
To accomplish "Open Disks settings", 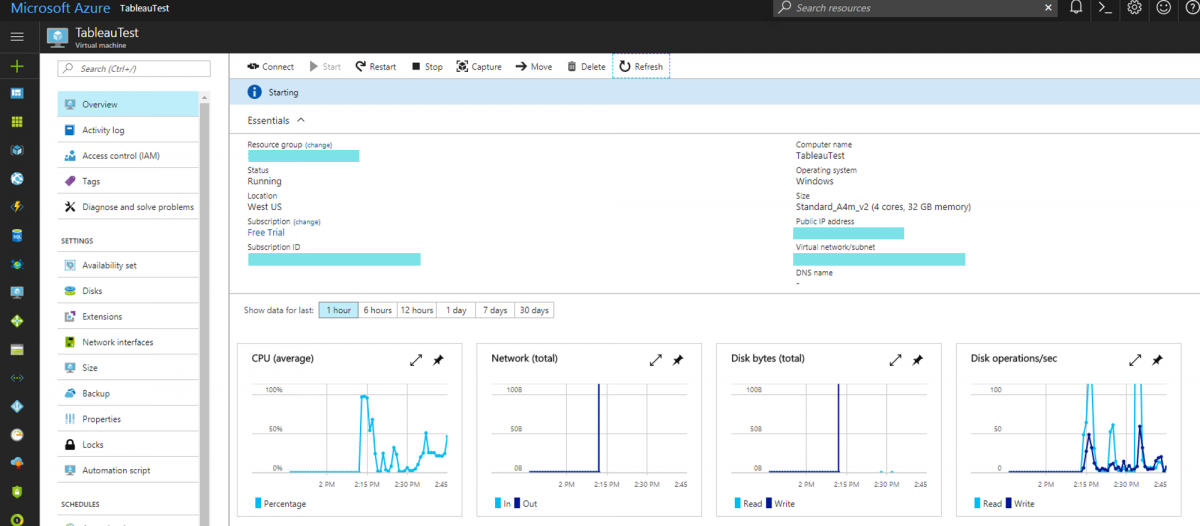I will [128, 291].
